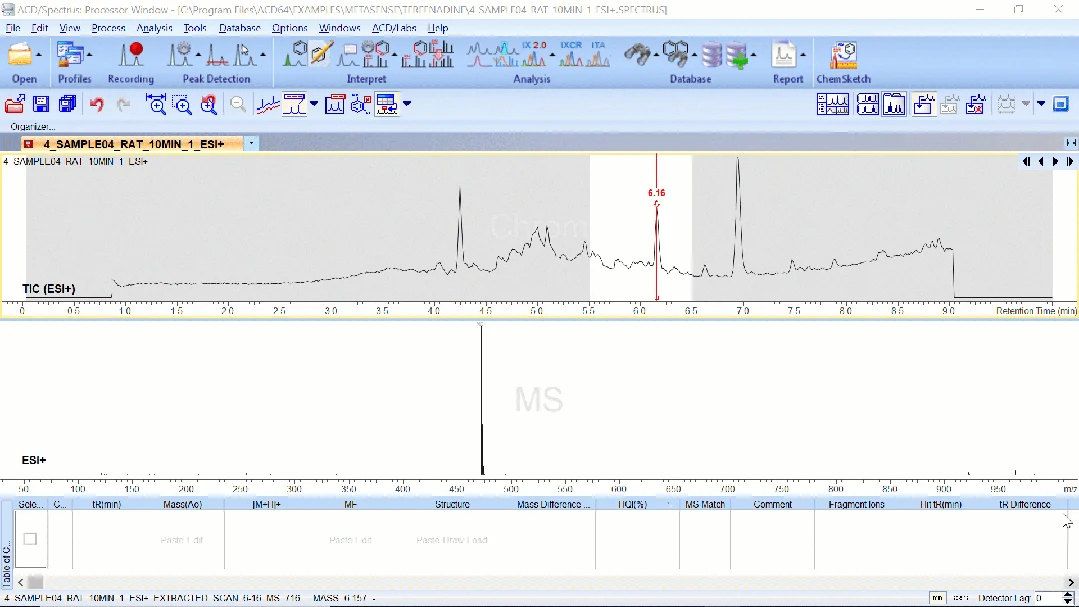Expand the Report dropdown arrow

[x=802, y=55]
